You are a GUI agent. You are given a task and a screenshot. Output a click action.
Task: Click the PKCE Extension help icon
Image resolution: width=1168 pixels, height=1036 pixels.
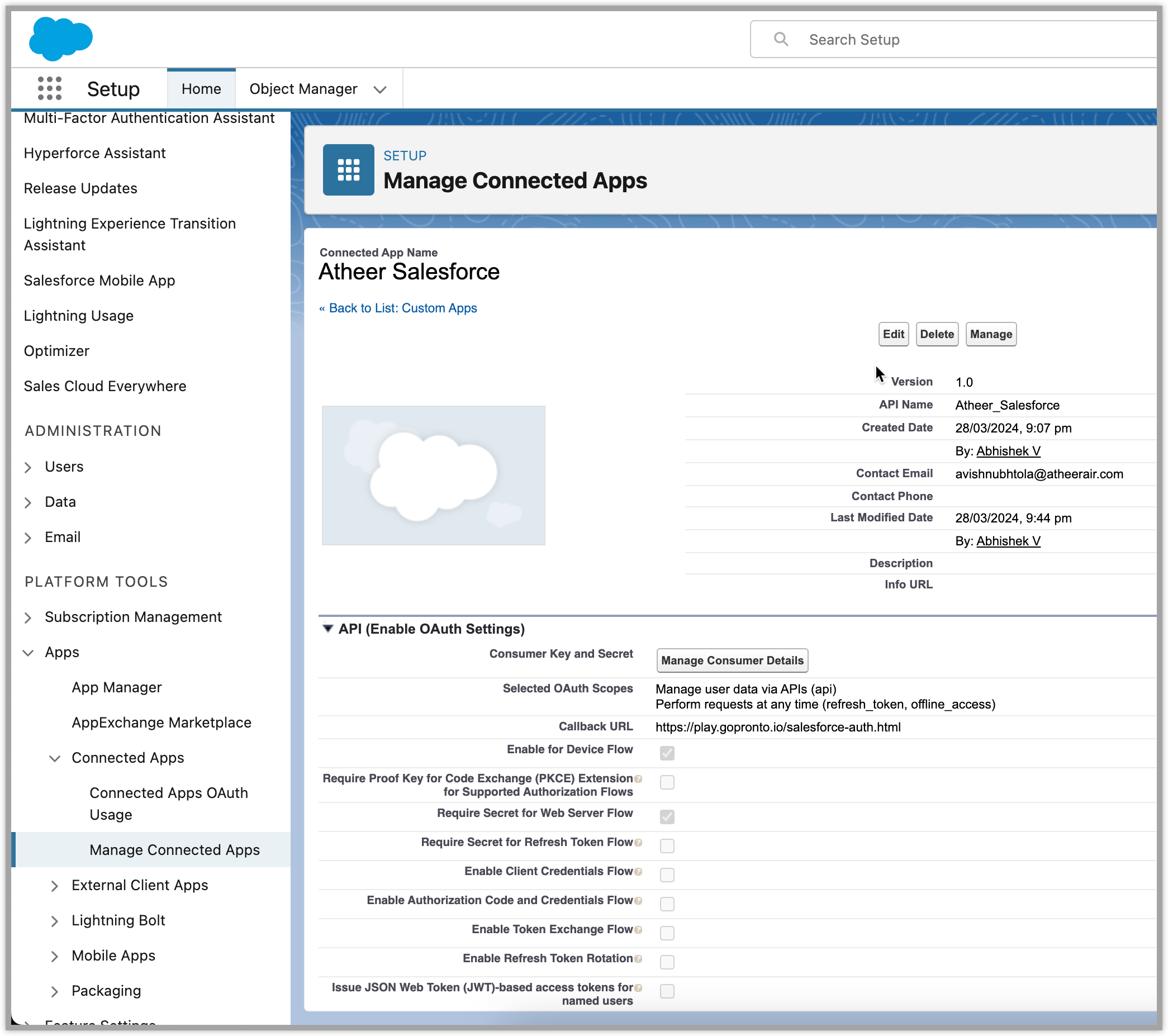click(638, 778)
